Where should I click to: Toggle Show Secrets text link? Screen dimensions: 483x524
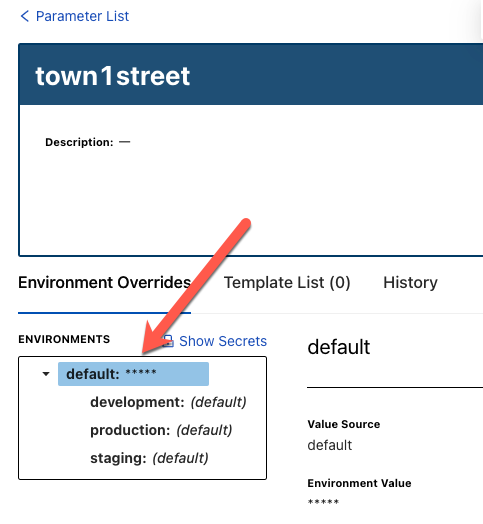tap(223, 341)
